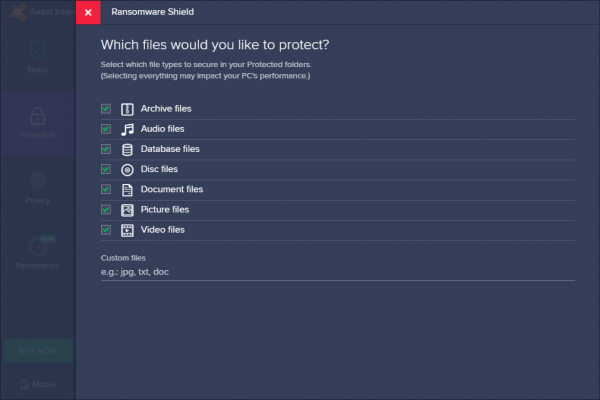600x400 pixels.
Task: Close the Ransomware Shield dialog with red X
Action: pyautogui.click(x=88, y=13)
